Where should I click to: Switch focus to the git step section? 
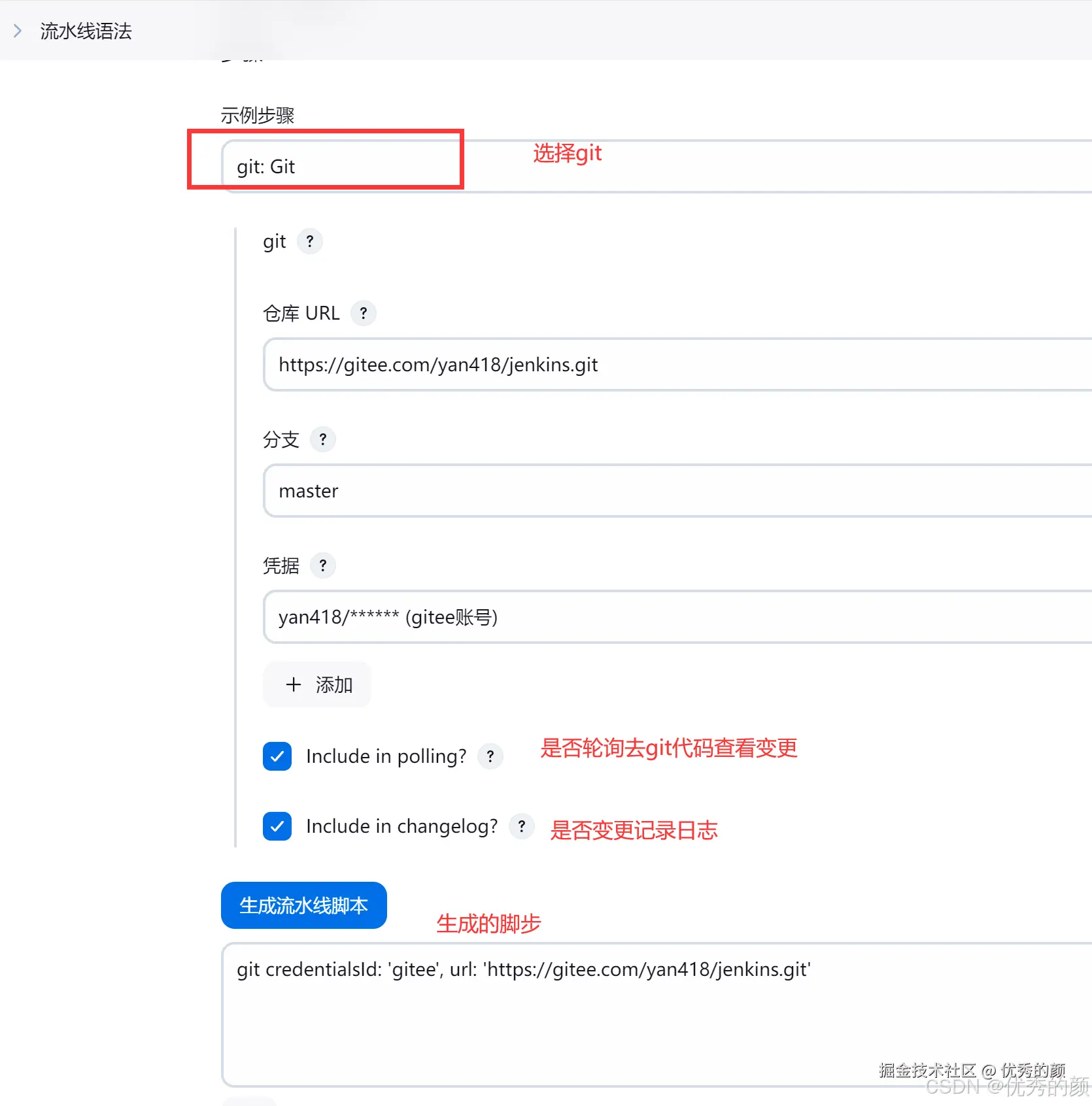[x=274, y=241]
